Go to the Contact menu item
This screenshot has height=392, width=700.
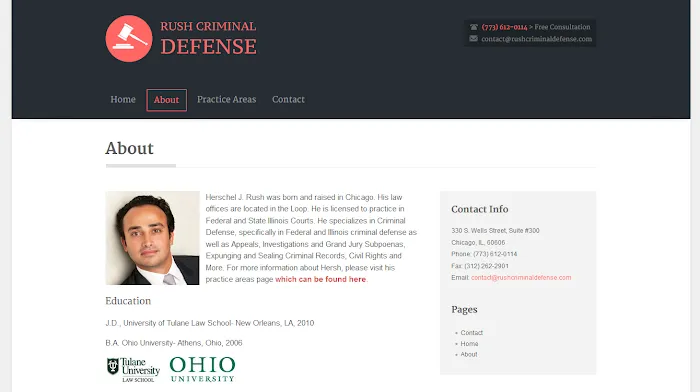(x=288, y=100)
